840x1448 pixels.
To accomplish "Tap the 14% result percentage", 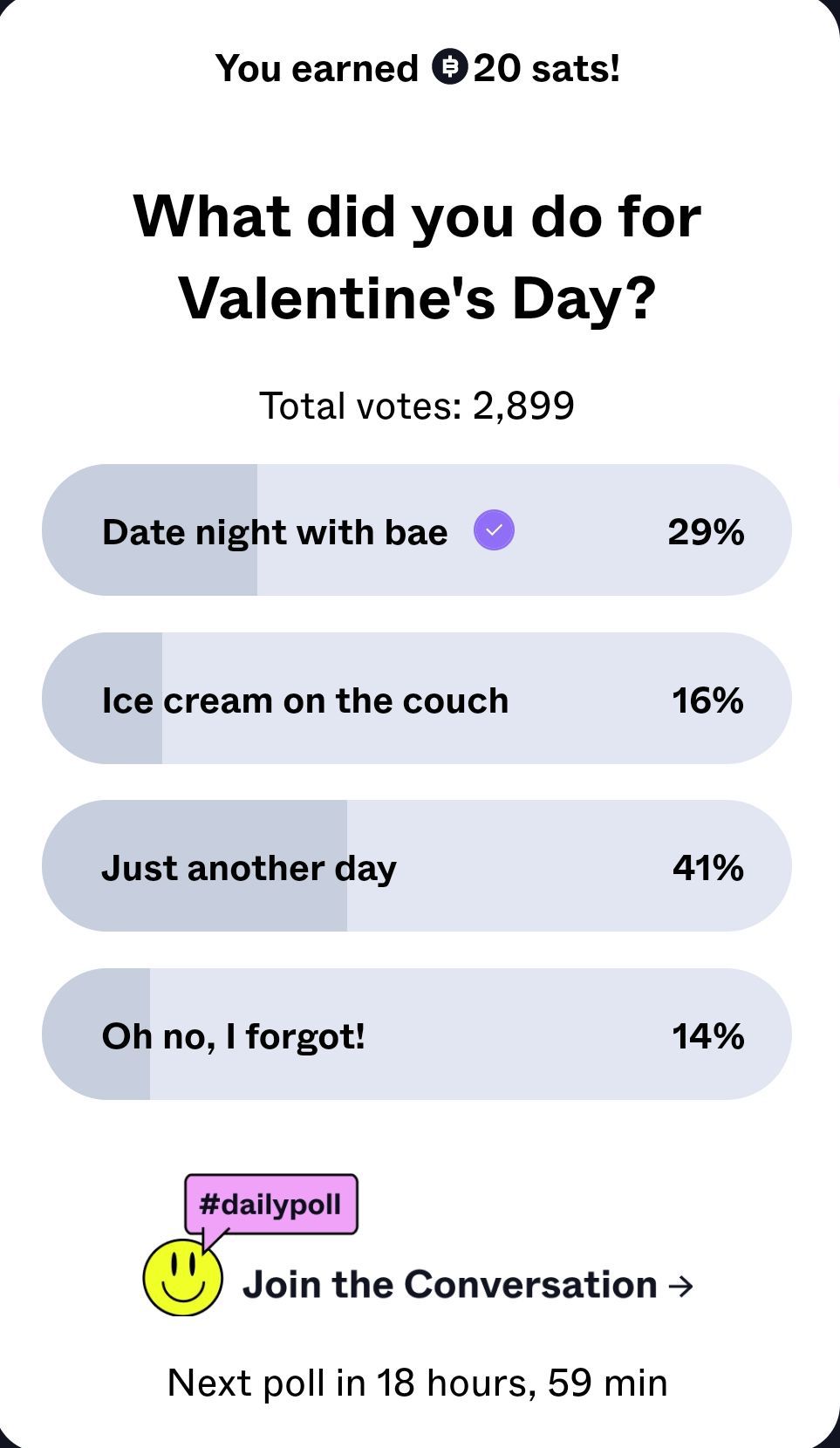I will [707, 1036].
